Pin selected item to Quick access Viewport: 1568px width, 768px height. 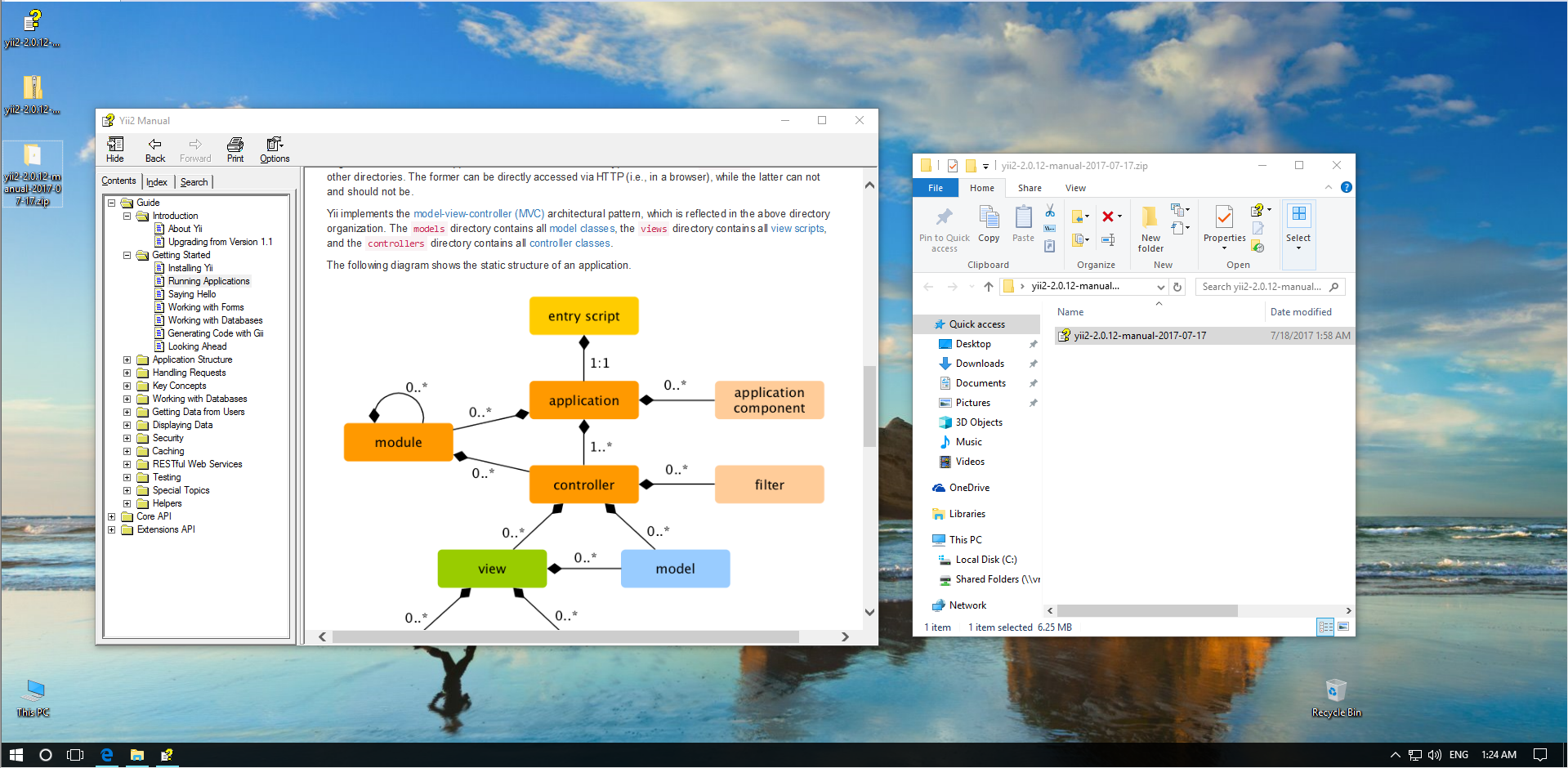pyautogui.click(x=944, y=229)
